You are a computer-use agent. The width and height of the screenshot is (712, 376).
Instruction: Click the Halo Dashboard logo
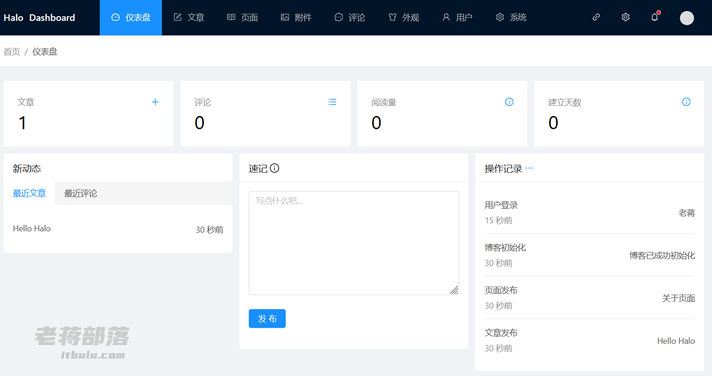(40, 18)
